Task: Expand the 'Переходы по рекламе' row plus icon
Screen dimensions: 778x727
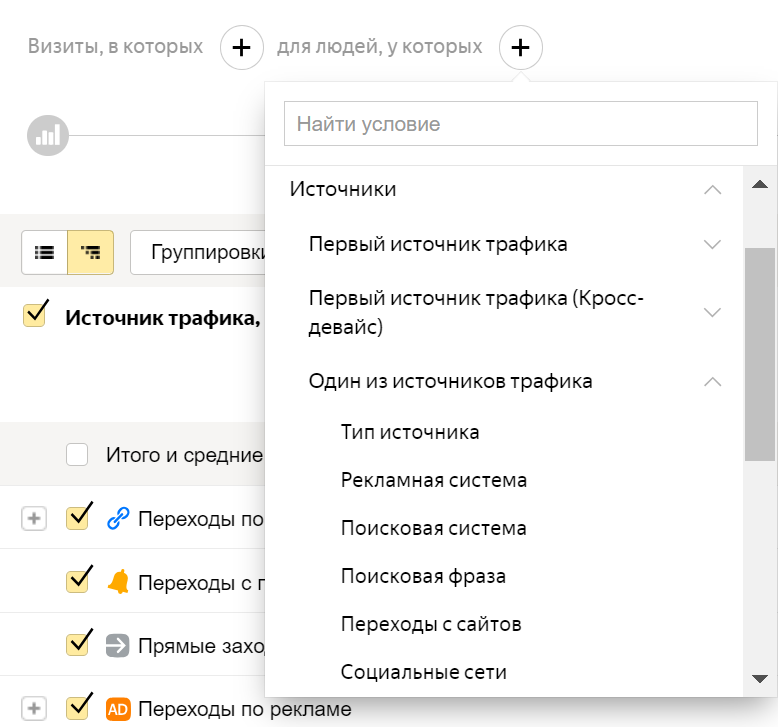Action: click(x=35, y=709)
